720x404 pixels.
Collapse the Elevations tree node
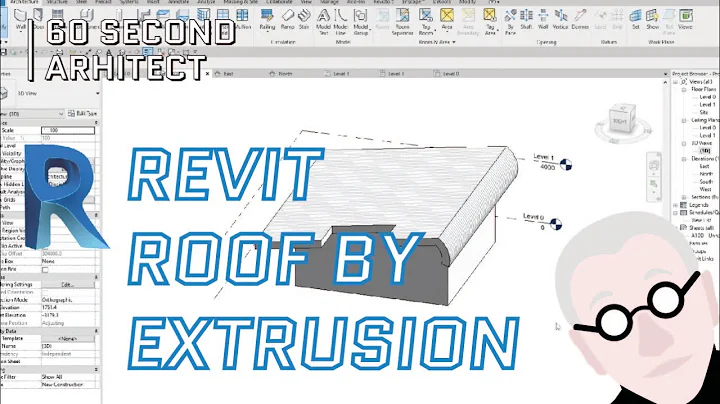click(x=684, y=158)
